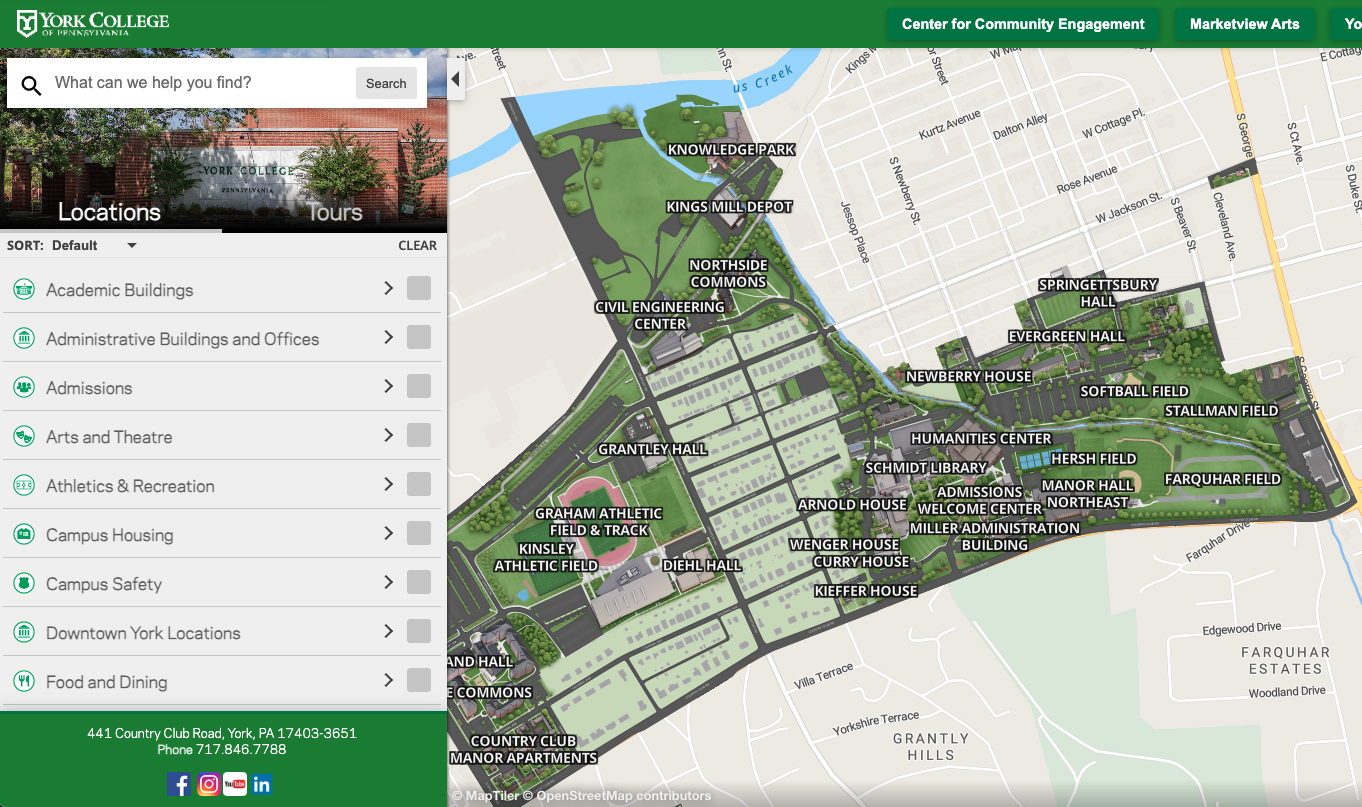Expand the Downtown York Locations chevron
Viewport: 1362px width, 807px height.
click(388, 631)
